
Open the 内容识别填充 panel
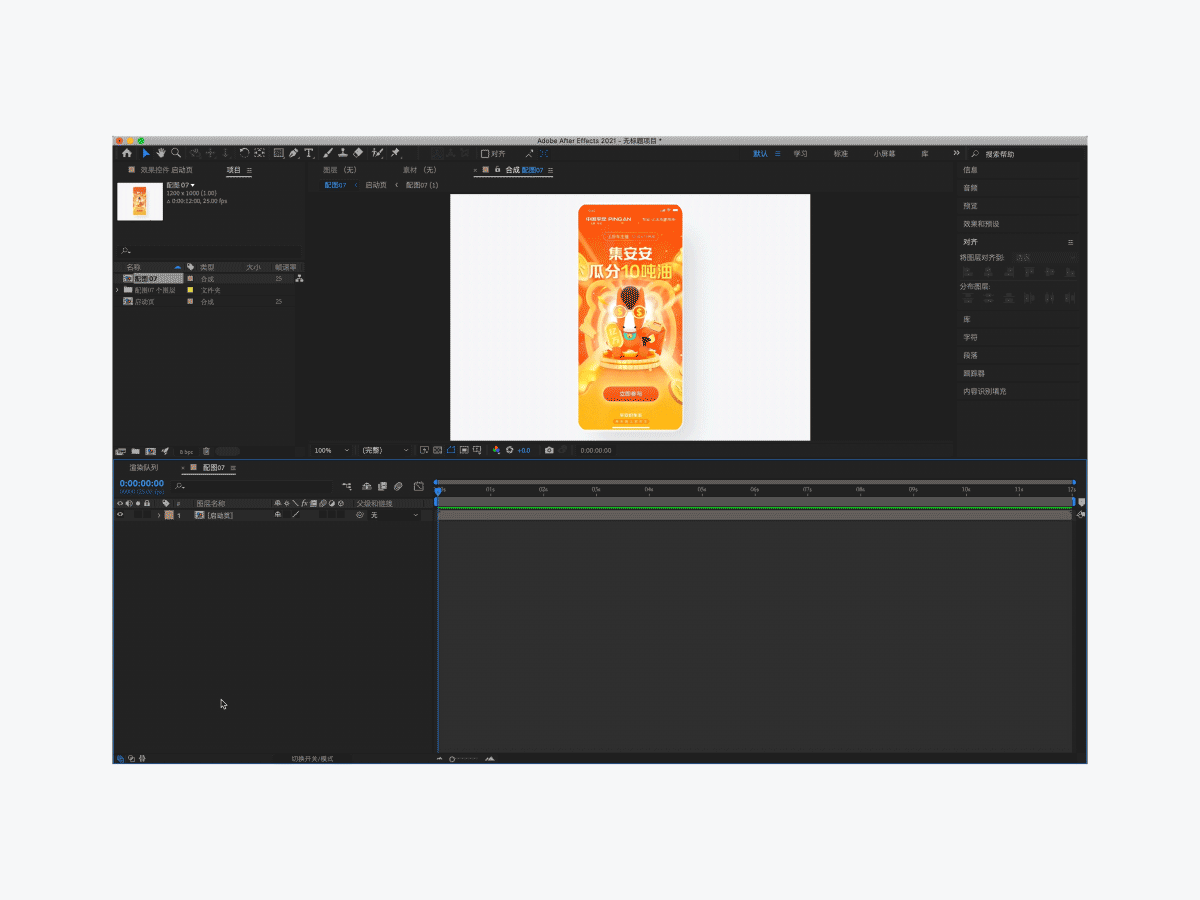pos(985,391)
